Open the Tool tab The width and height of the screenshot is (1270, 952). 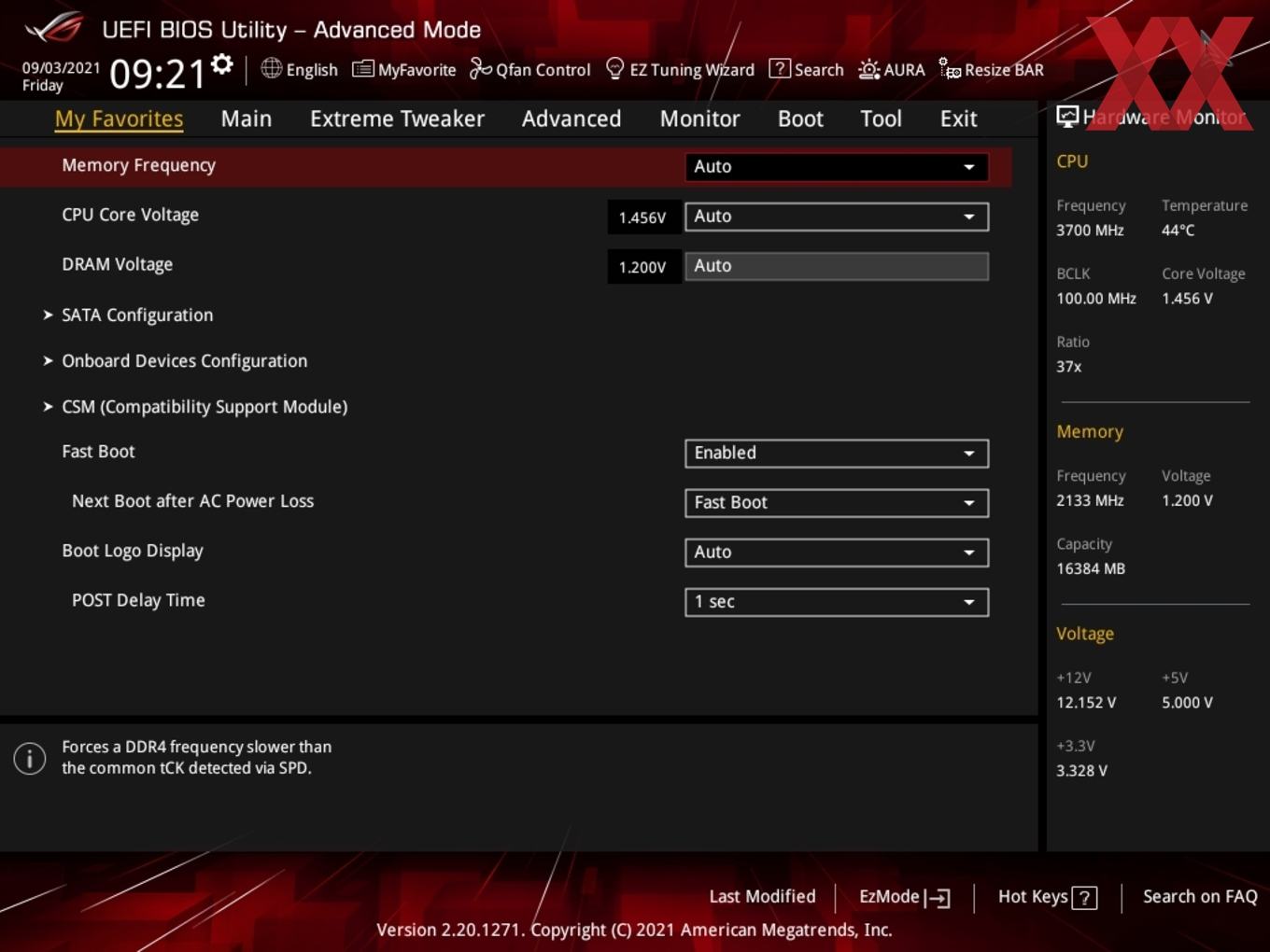[881, 119]
